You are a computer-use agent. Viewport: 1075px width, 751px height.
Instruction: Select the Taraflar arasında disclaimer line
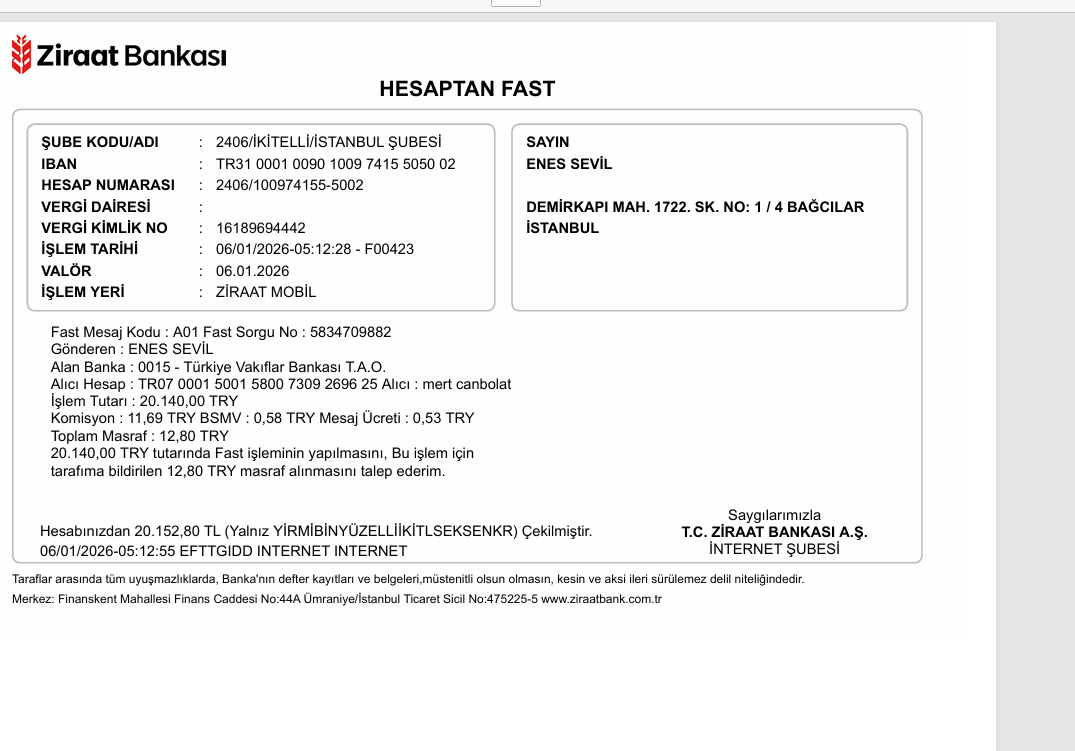coord(408,580)
